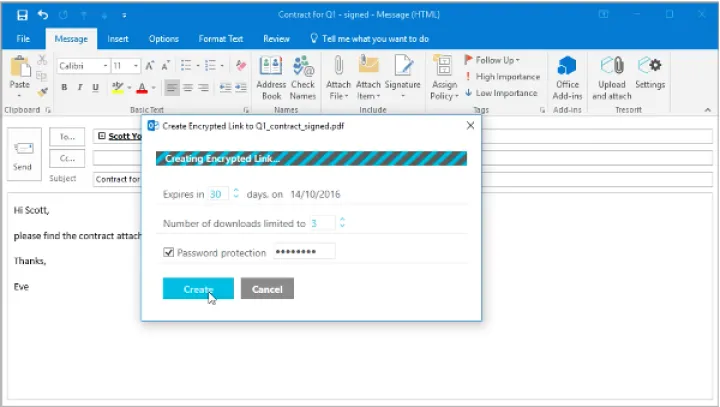Click the expiry days stepper arrows
The height and width of the screenshot is (407, 720).
(x=236, y=193)
